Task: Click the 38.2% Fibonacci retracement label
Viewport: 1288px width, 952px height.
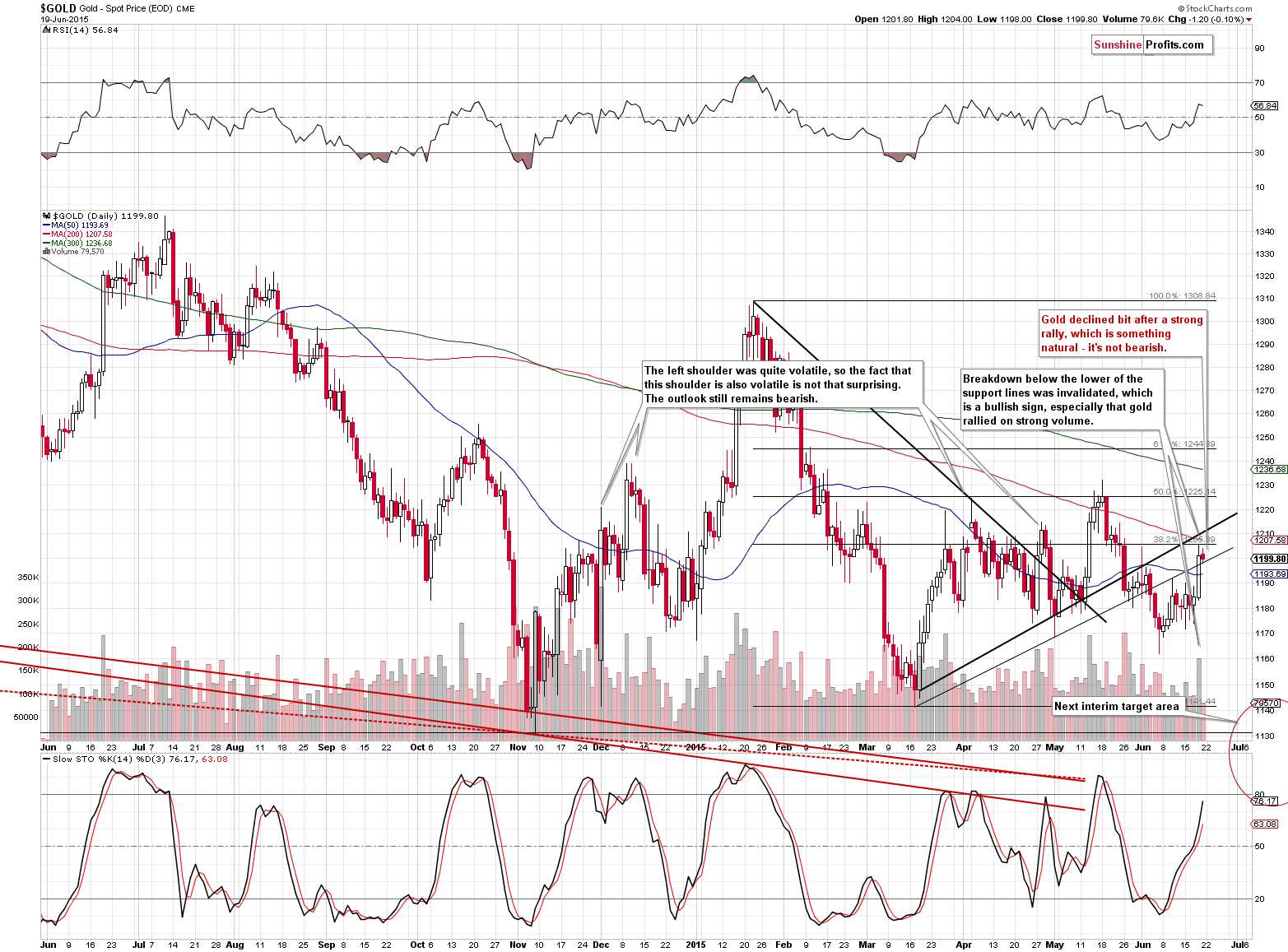Action: tap(1184, 540)
